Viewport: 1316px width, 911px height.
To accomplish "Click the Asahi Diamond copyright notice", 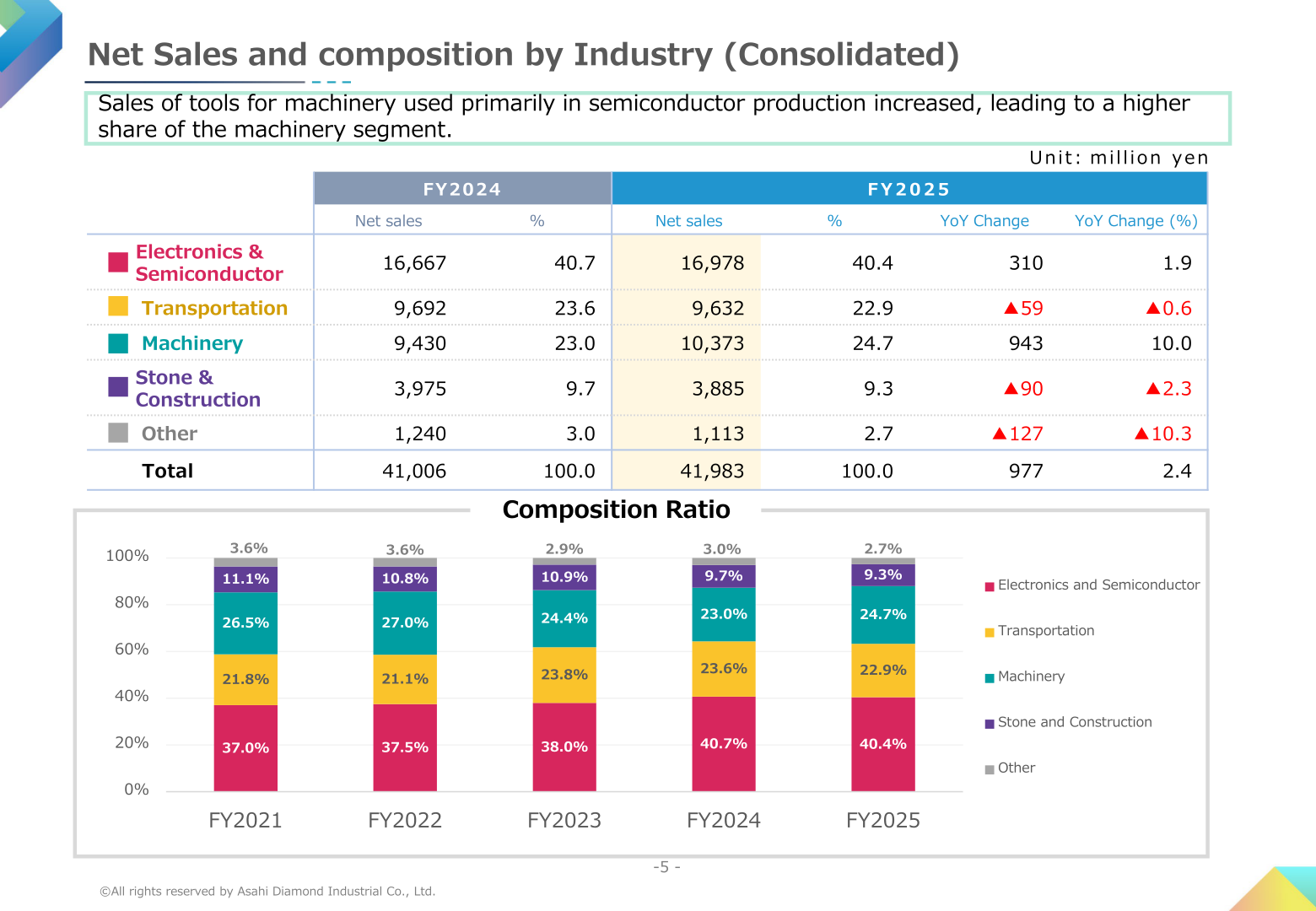I will 267,891.
